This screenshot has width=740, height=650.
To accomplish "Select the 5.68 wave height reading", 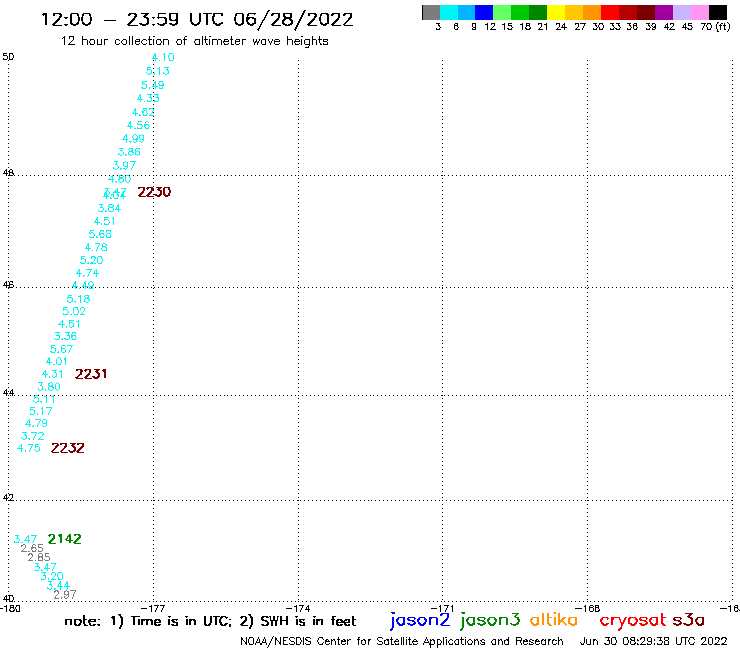I will [x=100, y=234].
